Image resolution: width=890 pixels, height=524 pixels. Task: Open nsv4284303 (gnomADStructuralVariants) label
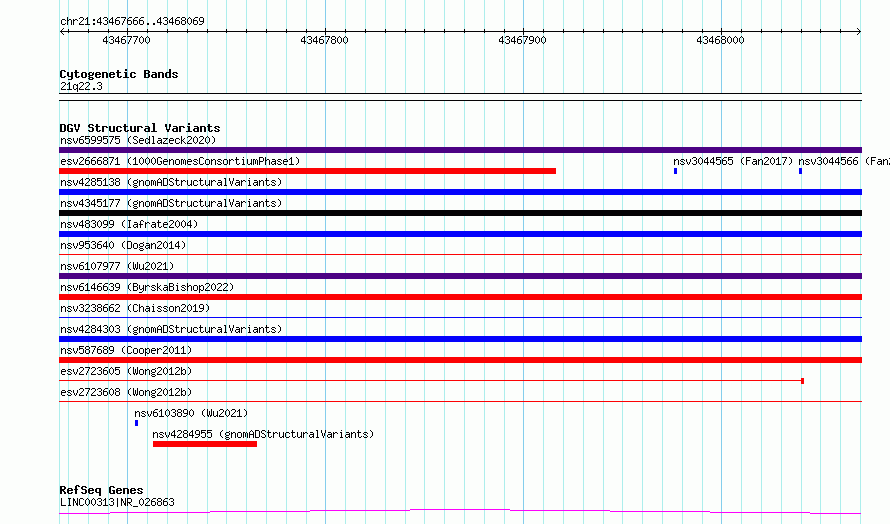tap(171, 329)
